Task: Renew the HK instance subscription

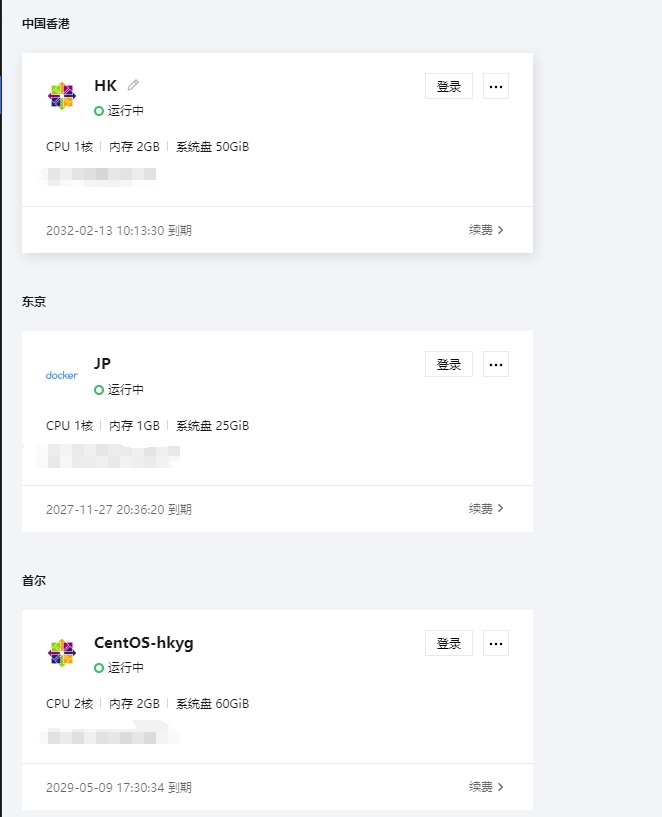Action: tap(486, 230)
